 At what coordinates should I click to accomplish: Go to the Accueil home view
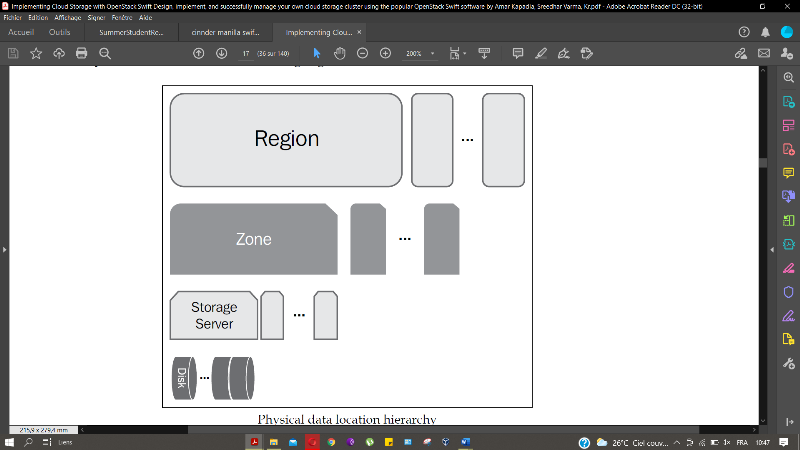20,32
